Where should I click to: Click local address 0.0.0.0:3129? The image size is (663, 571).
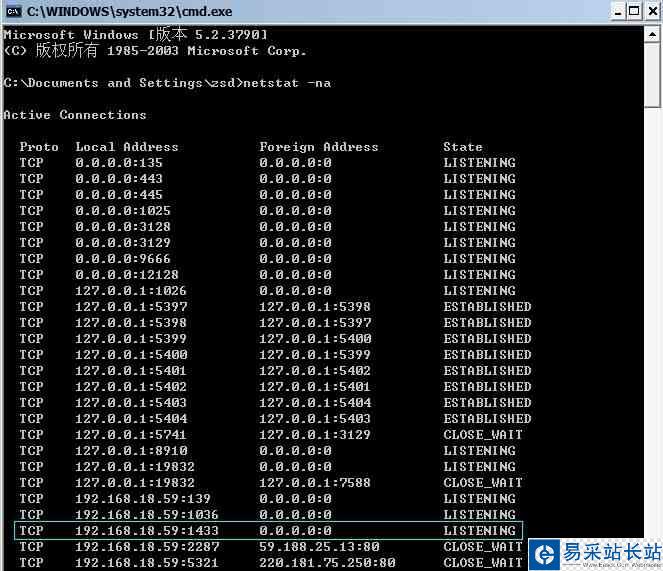(123, 243)
